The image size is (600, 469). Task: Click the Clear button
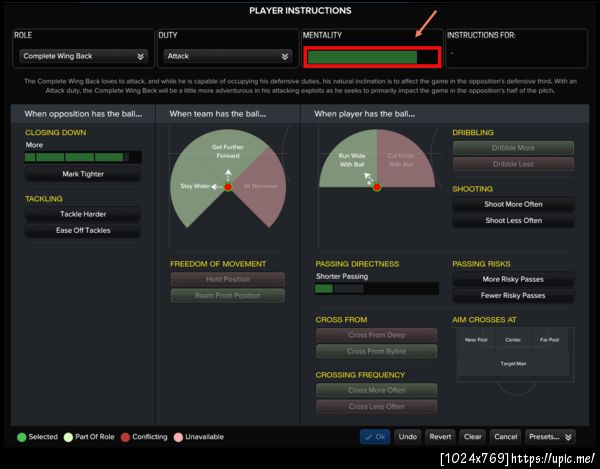pos(473,437)
